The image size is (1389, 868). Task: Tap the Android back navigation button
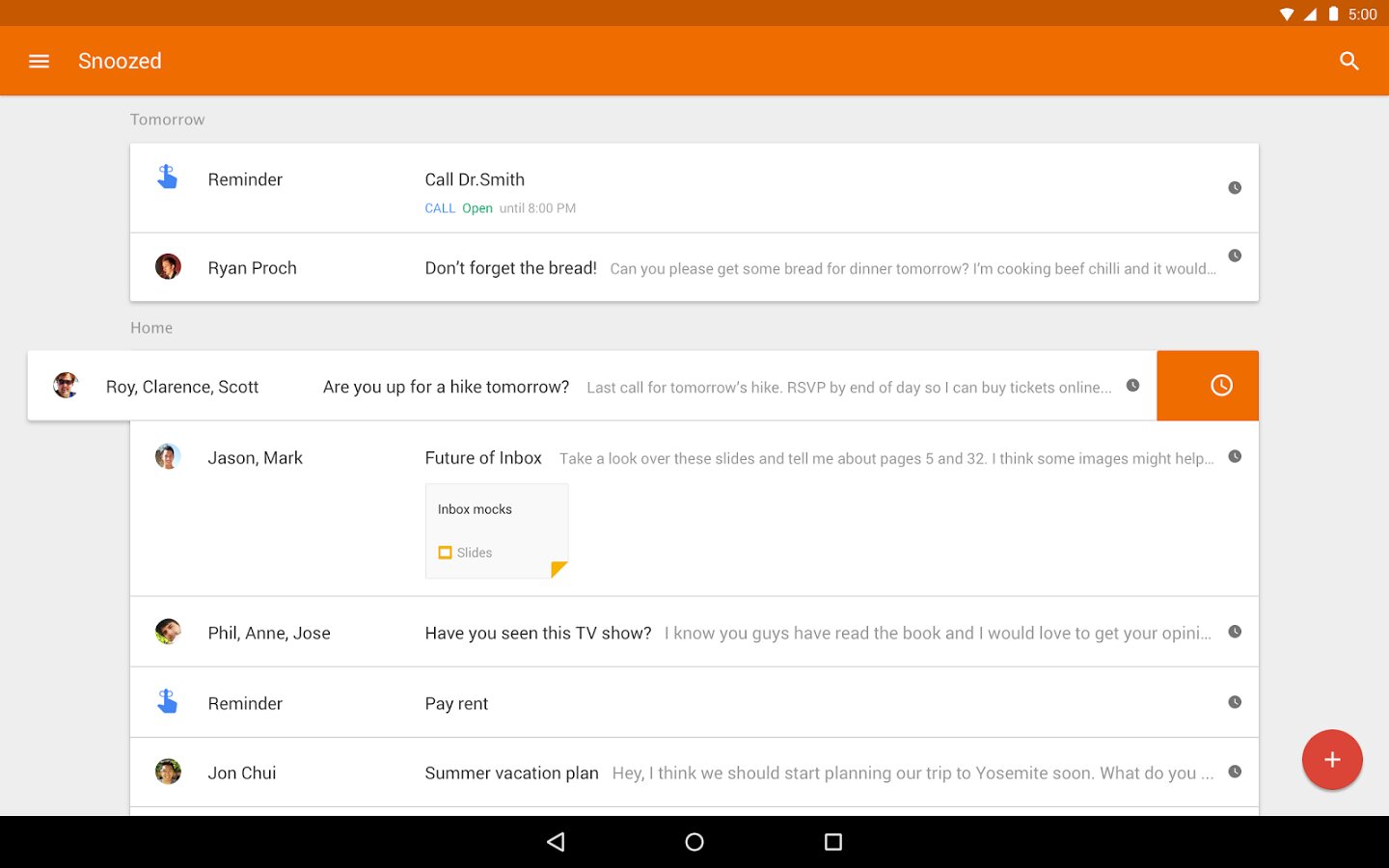(x=556, y=842)
